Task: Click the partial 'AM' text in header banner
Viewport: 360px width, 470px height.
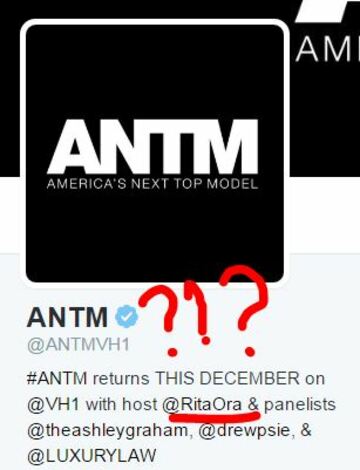Action: click(x=327, y=49)
